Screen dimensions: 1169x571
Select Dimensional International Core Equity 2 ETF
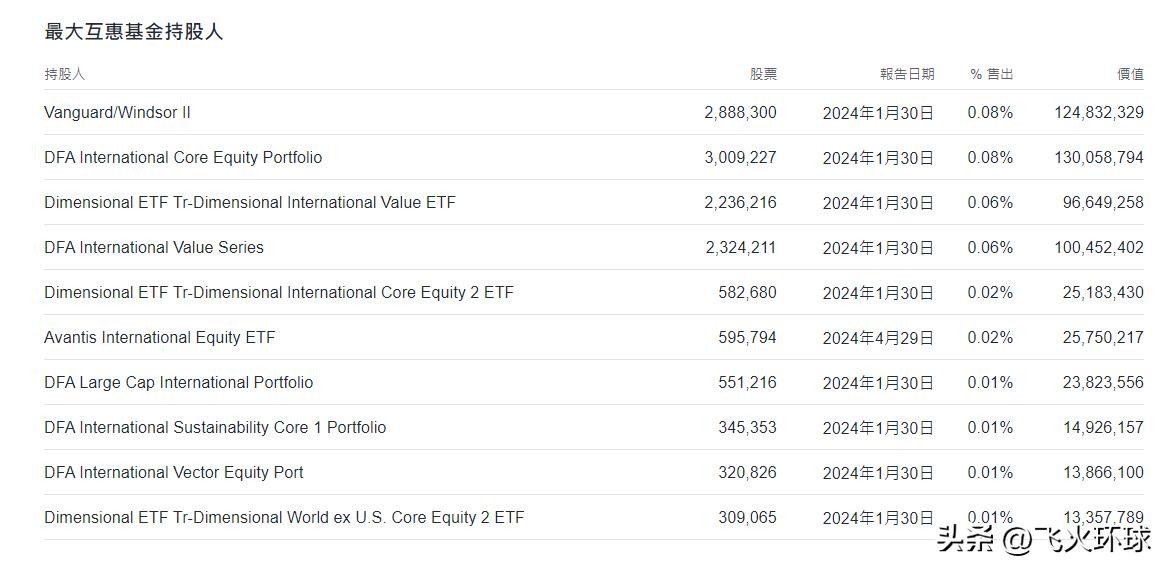click(x=279, y=292)
